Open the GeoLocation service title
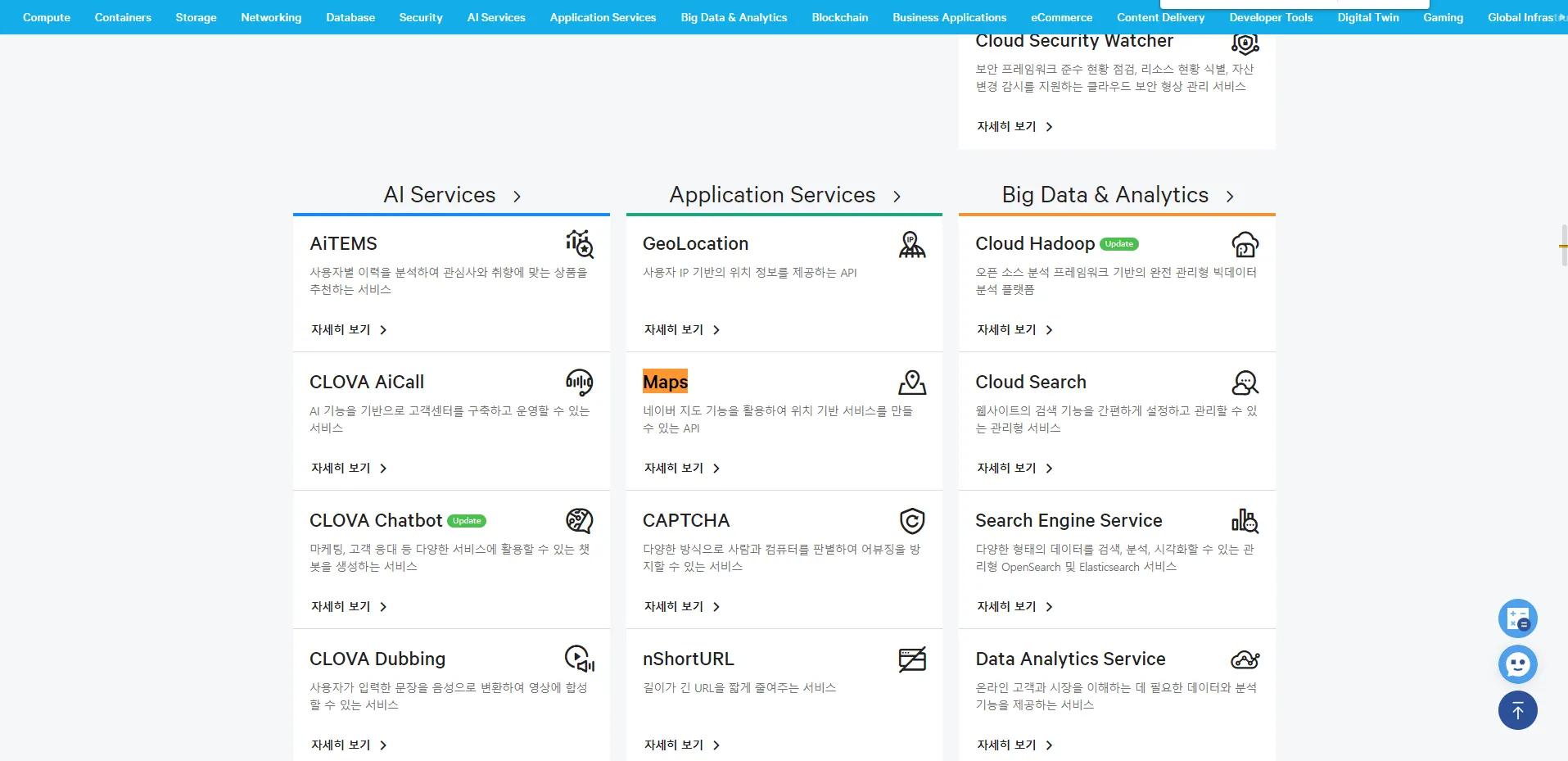This screenshot has width=1568, height=761. coord(695,243)
